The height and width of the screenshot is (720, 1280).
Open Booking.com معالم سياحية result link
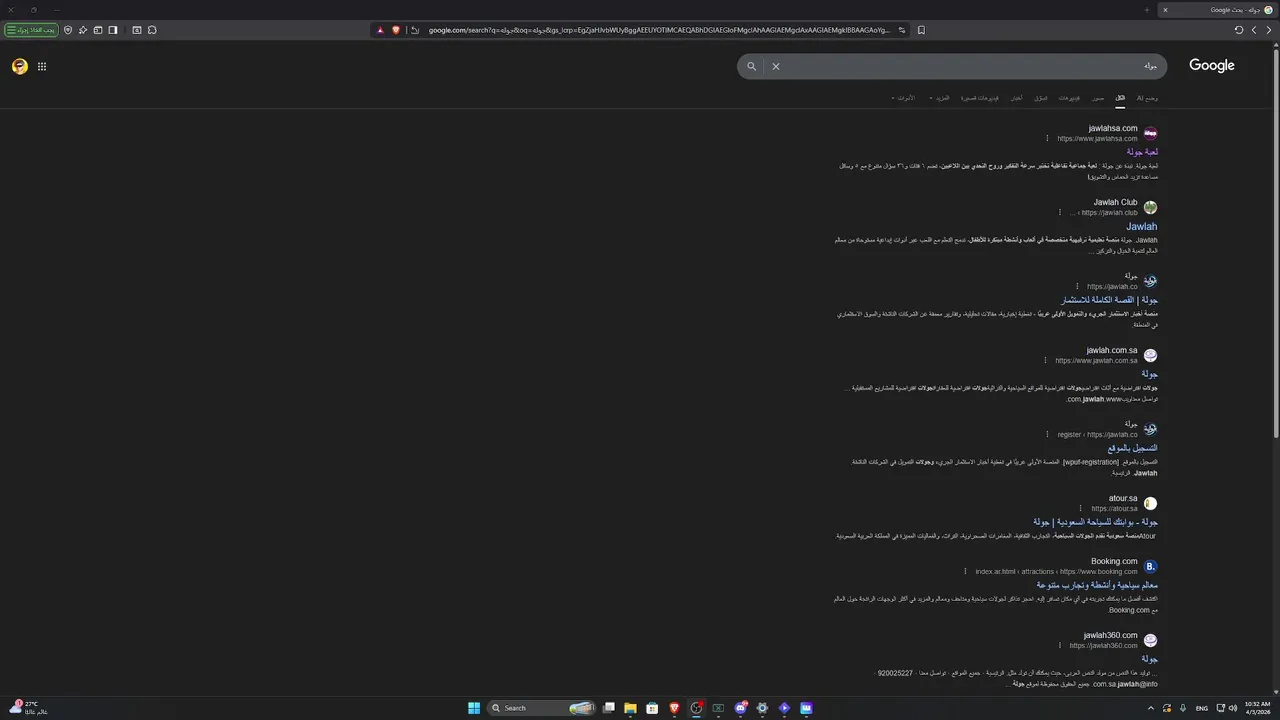(1097, 585)
